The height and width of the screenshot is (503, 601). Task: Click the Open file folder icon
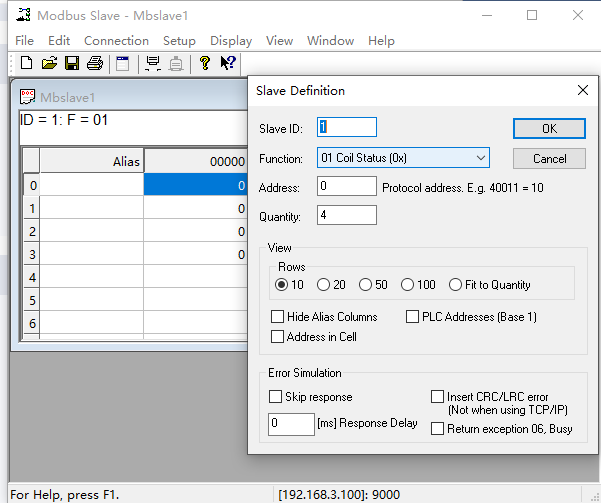(49, 64)
